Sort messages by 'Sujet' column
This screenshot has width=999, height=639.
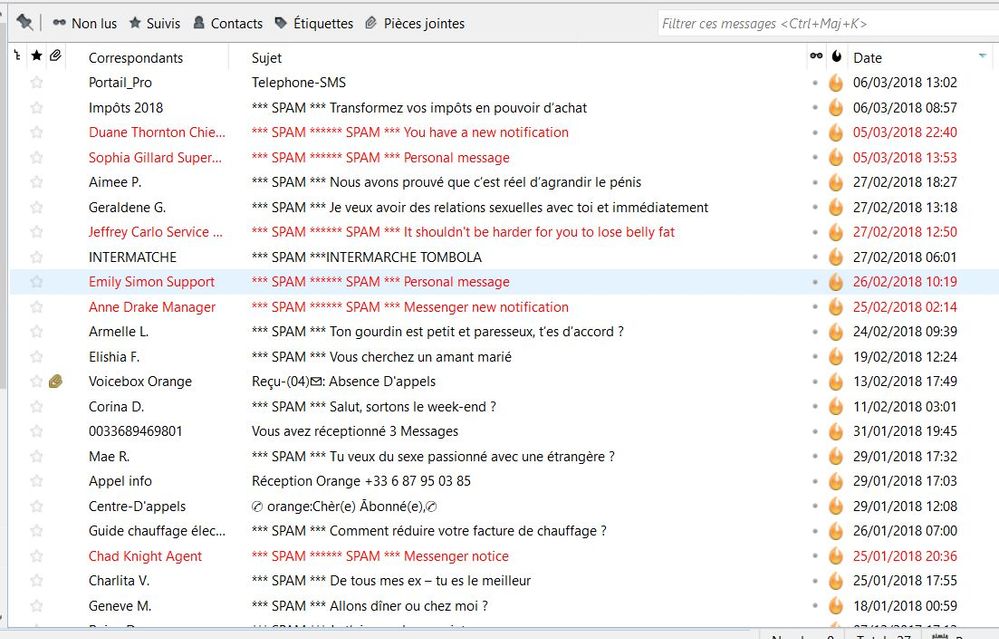pyautogui.click(x=267, y=58)
